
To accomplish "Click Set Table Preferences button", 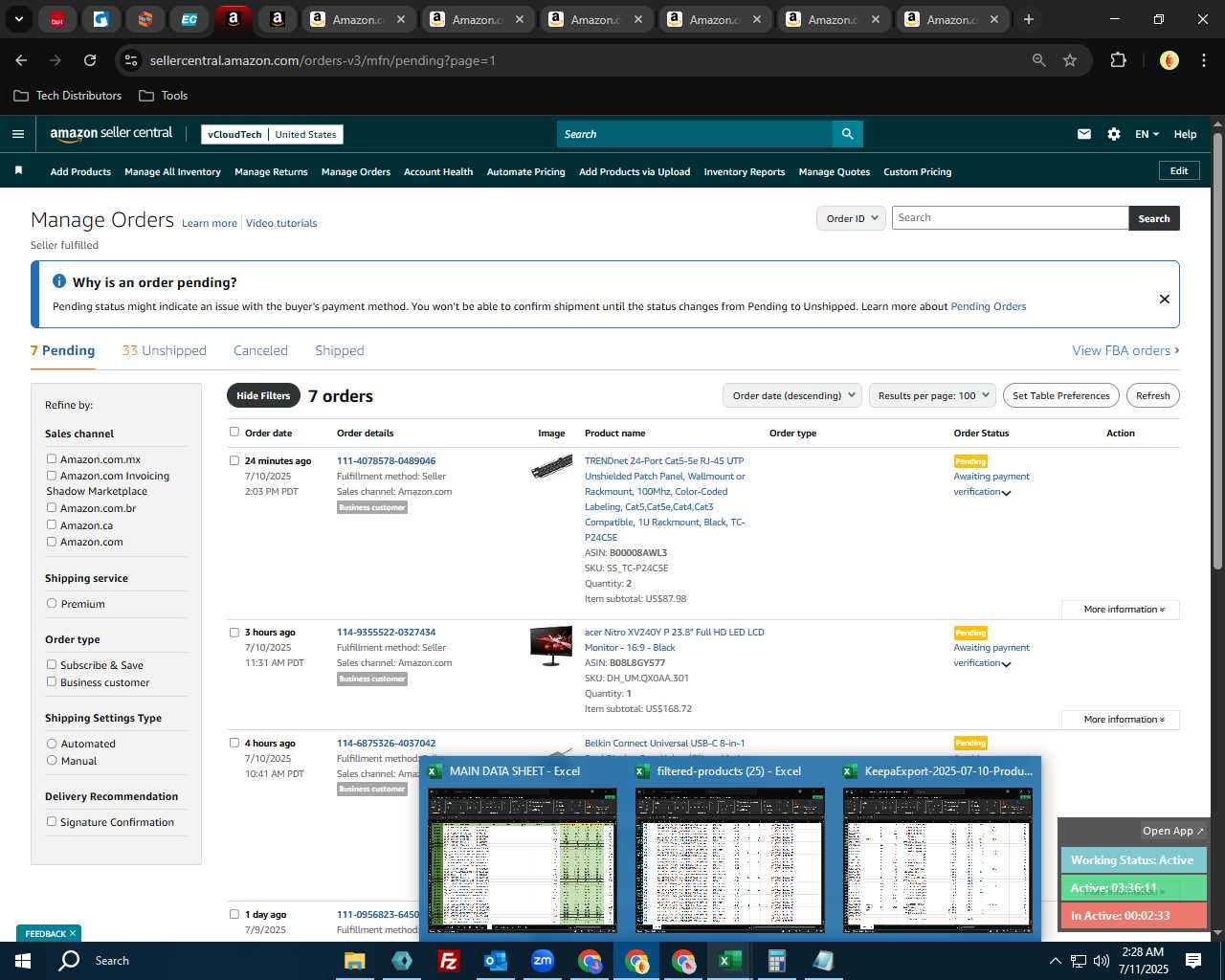I will (x=1061, y=395).
